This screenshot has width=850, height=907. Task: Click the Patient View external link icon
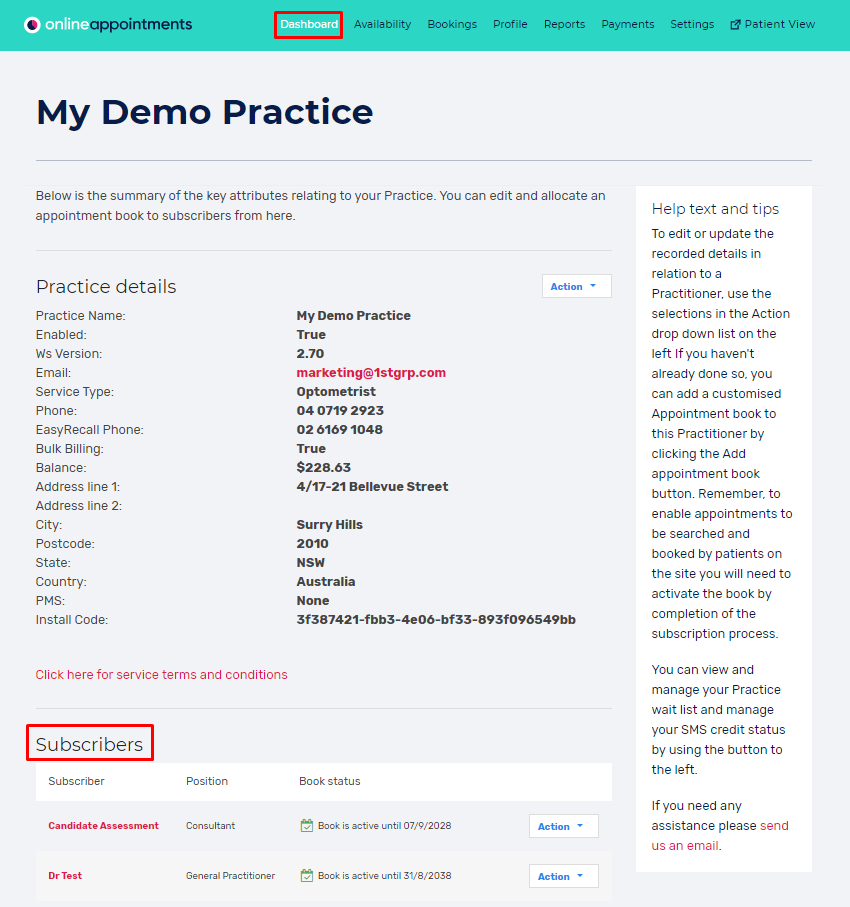pyautogui.click(x=736, y=25)
